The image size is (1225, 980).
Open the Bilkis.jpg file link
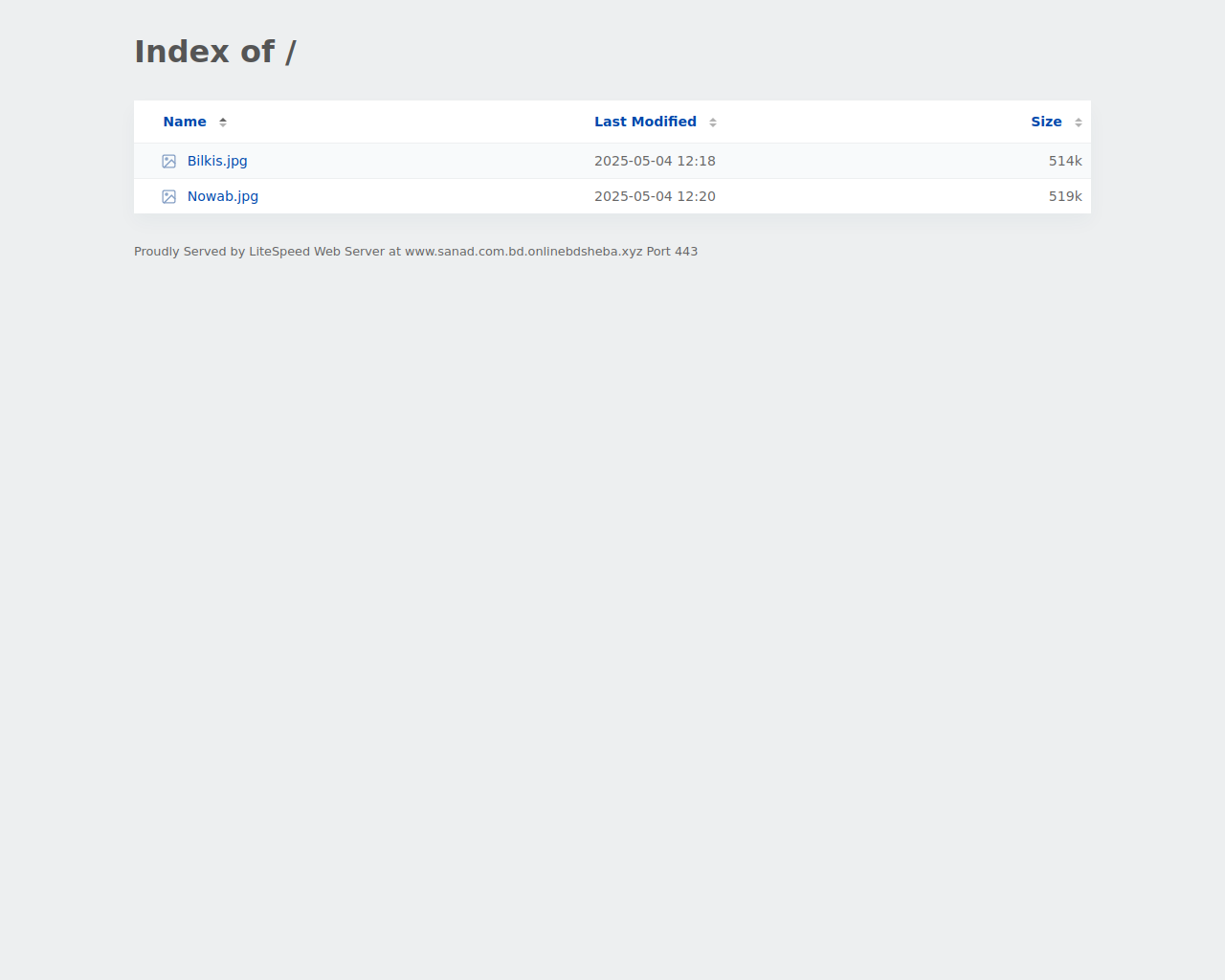click(217, 161)
